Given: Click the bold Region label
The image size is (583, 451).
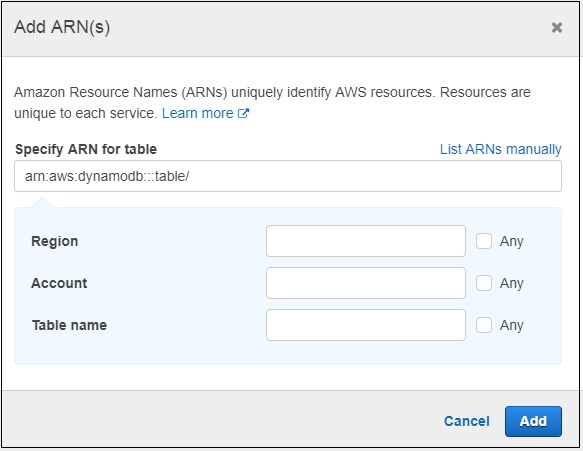Looking at the screenshot, I should (x=55, y=241).
